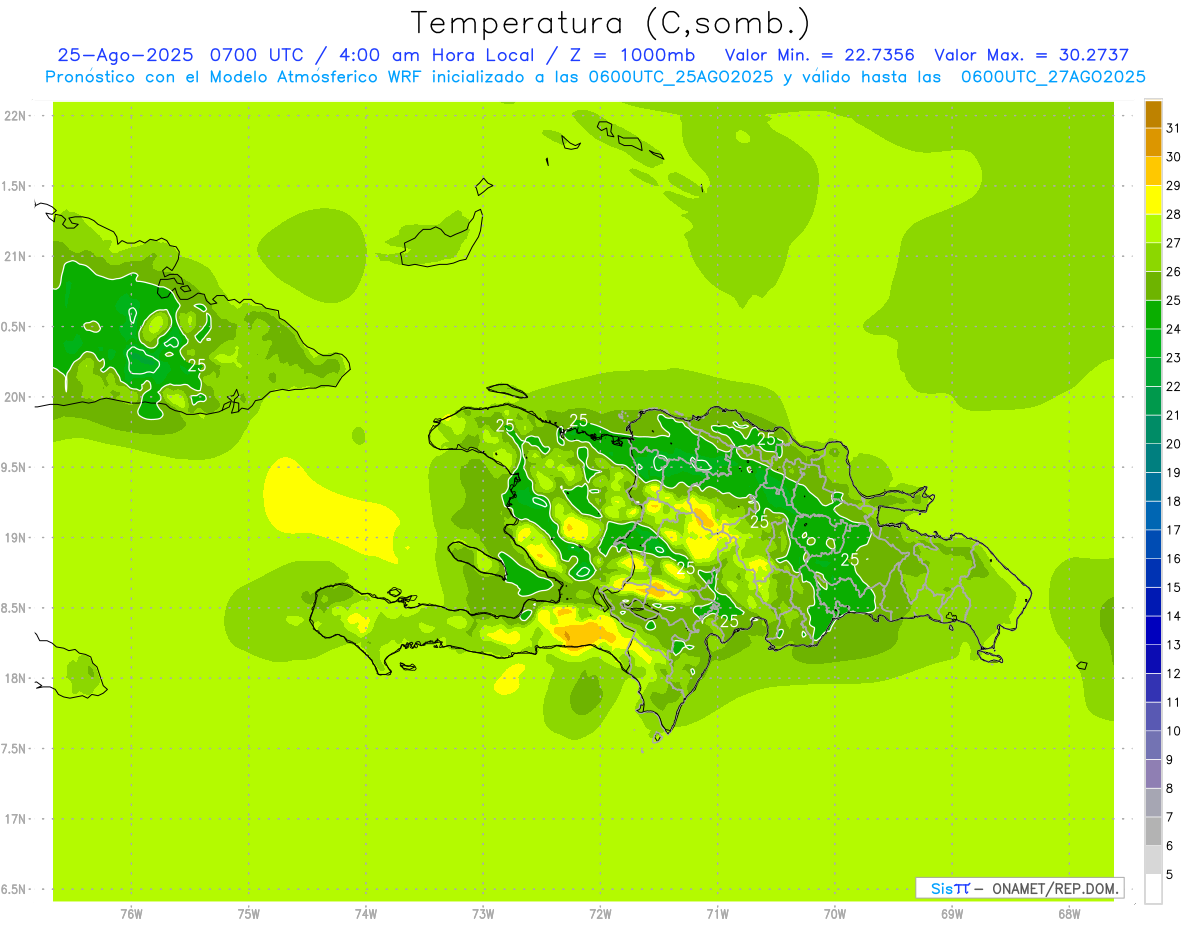Click the legend value 8

click(1170, 789)
